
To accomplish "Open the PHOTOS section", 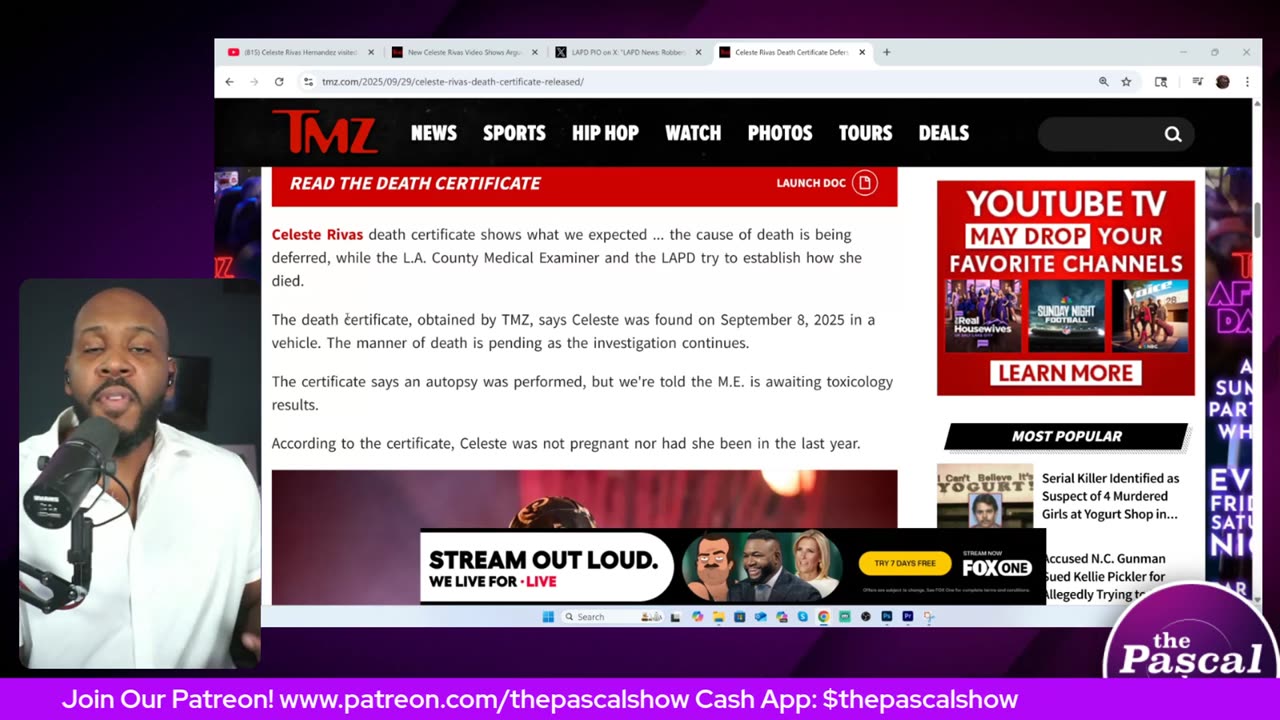I will tap(780, 133).
